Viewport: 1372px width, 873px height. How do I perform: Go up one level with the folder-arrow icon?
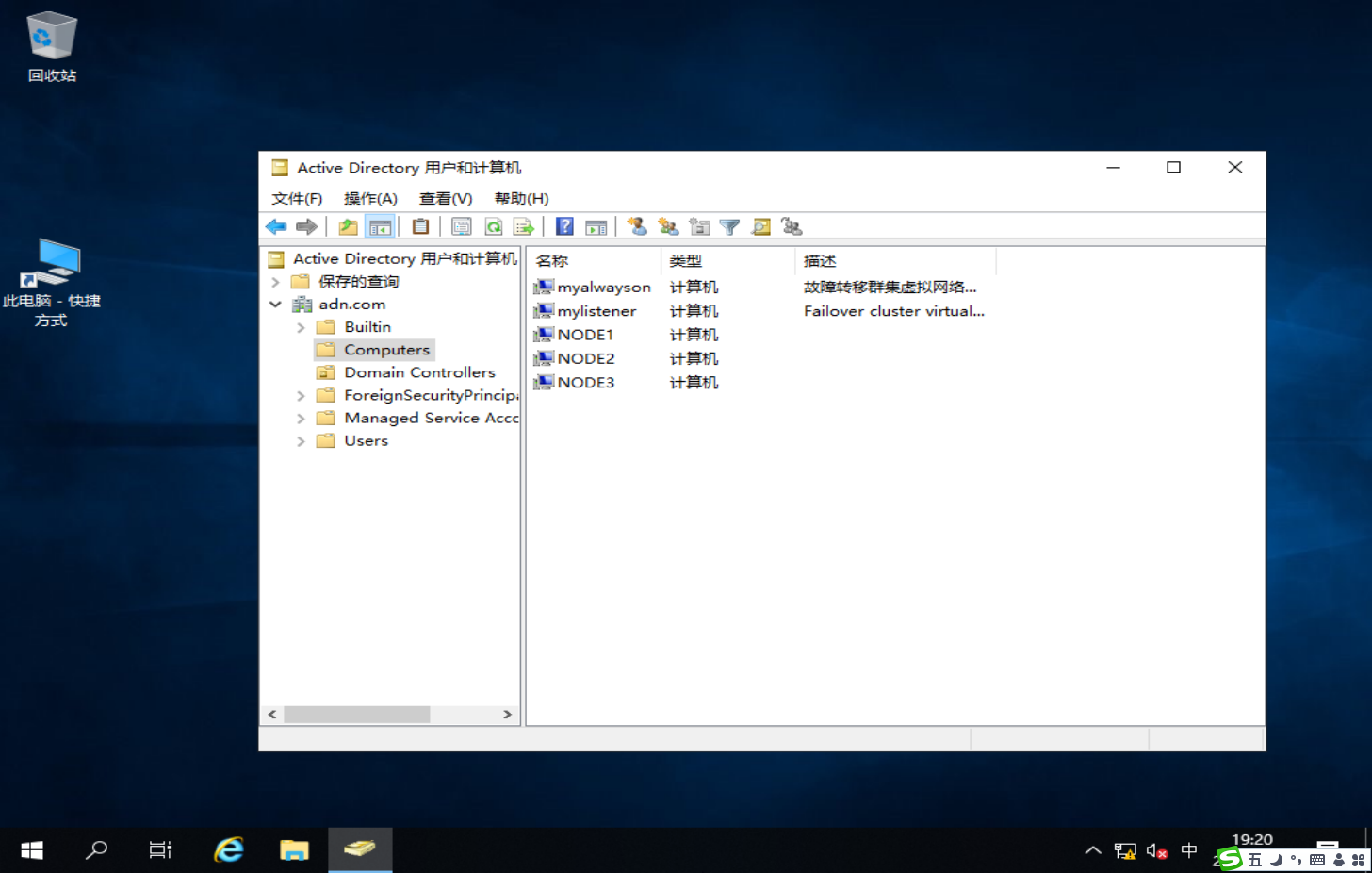pyautogui.click(x=349, y=226)
